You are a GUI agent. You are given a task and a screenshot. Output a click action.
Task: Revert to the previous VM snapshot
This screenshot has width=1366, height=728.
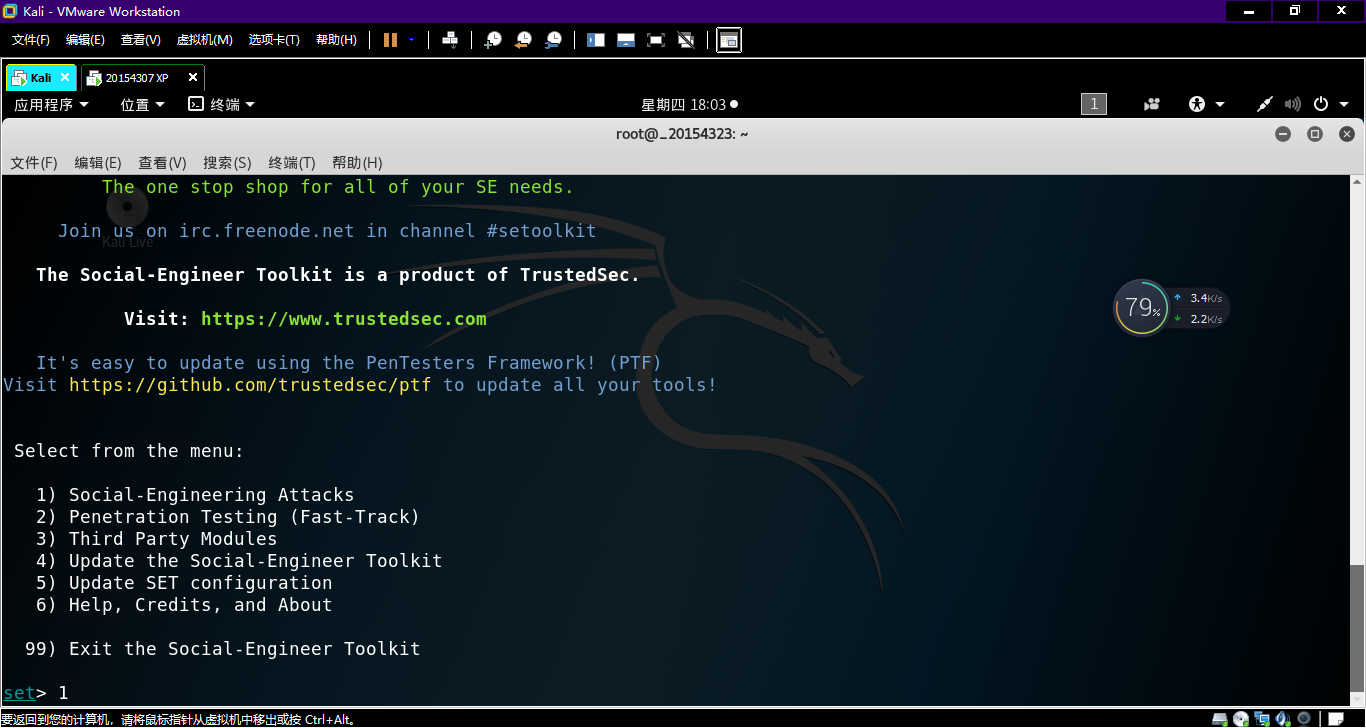523,40
